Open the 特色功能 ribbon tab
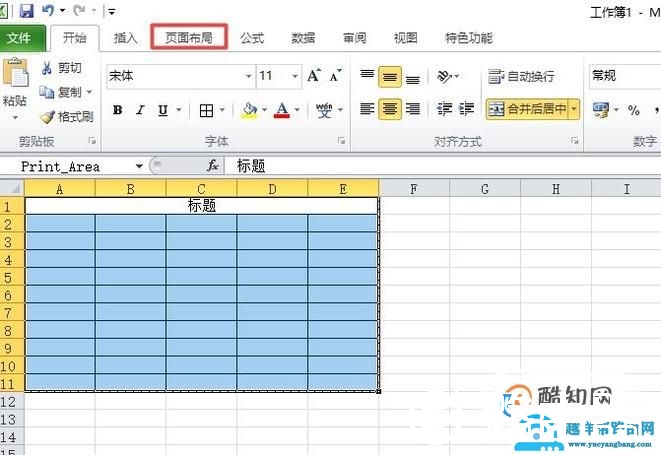This screenshot has height=455, width=661. (x=469, y=38)
